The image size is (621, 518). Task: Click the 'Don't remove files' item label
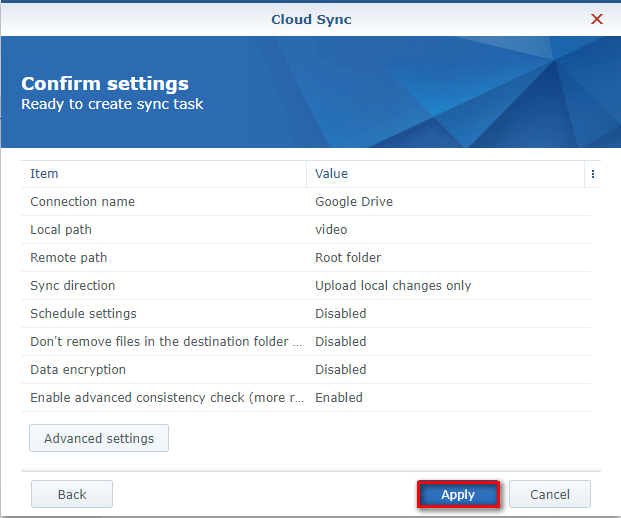(x=165, y=342)
